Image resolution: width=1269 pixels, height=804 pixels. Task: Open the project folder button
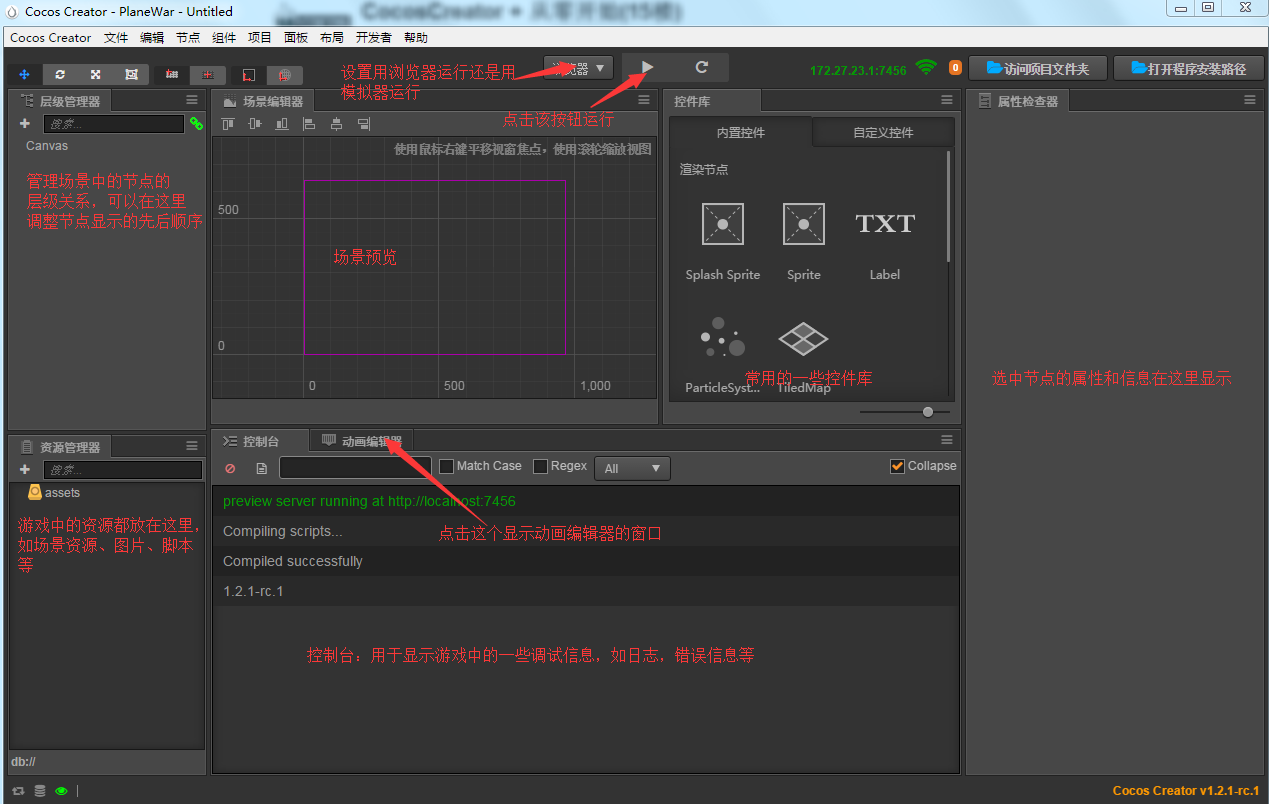(x=1037, y=68)
